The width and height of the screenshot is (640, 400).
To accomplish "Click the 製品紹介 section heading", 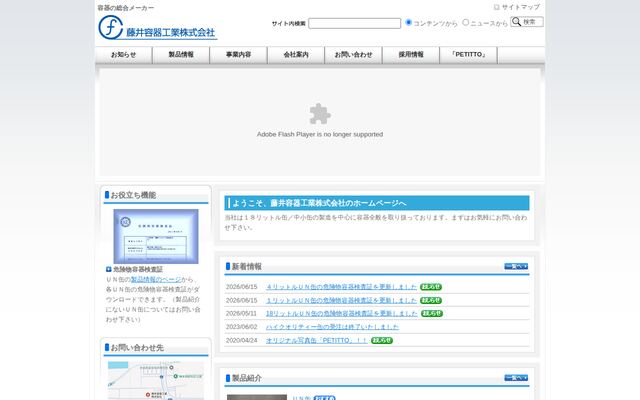I will (x=247, y=378).
